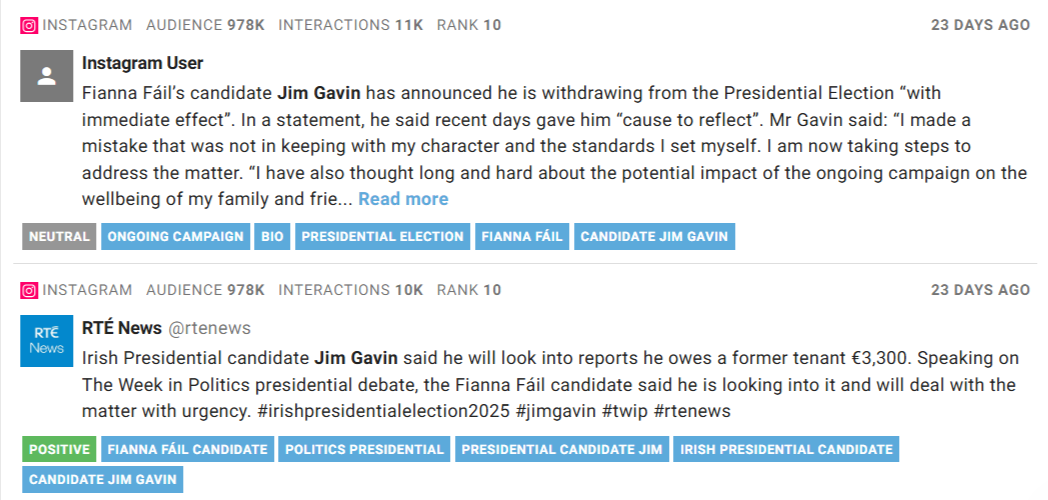
Task: Click the first post's CANDIDATE JIM GAVIN tag
Action: click(655, 237)
